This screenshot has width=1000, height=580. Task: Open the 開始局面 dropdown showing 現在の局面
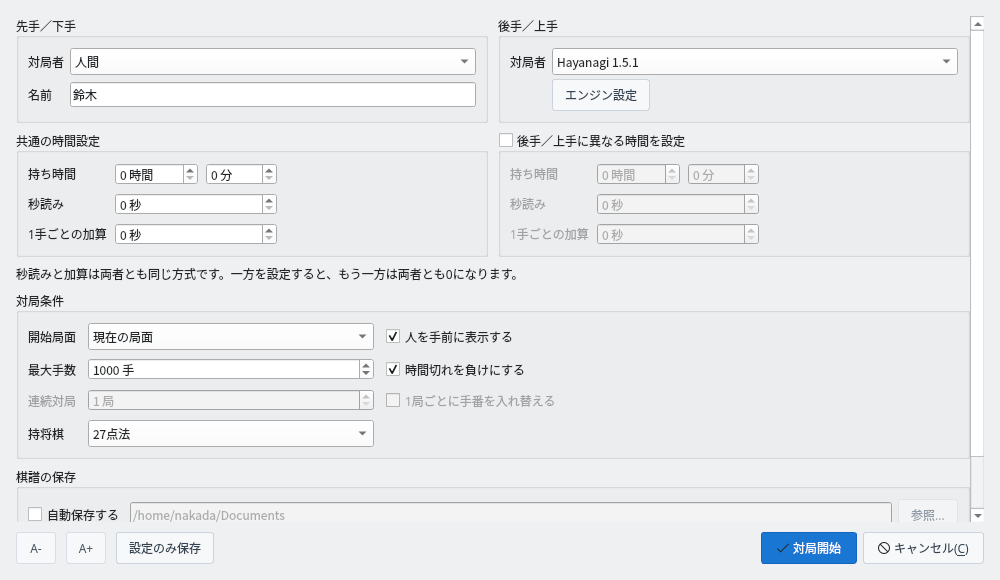(x=231, y=337)
